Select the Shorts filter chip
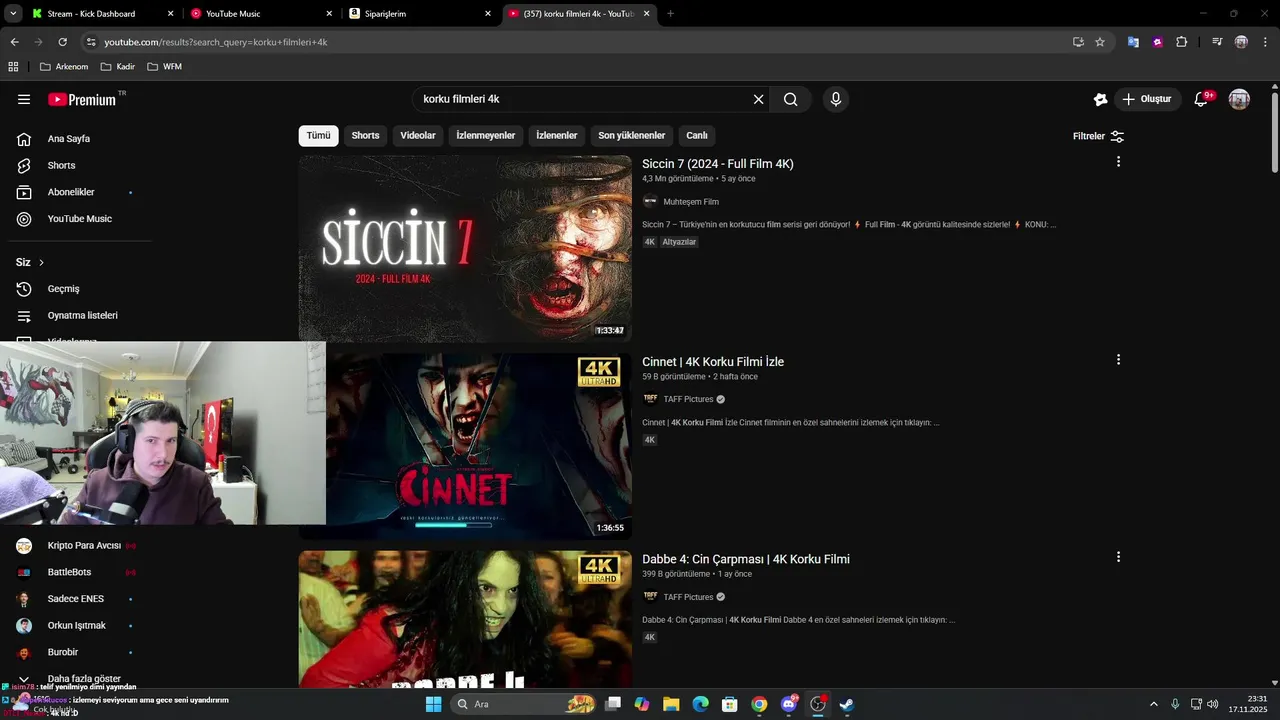Viewport: 1280px width, 720px height. pyautogui.click(x=365, y=135)
